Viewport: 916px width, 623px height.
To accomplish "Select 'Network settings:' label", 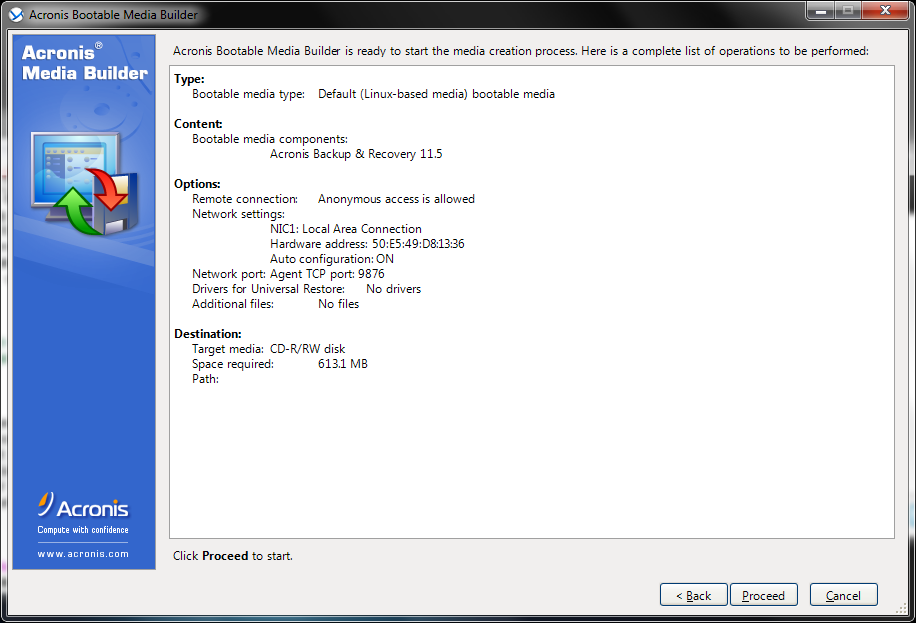I will coord(238,214).
